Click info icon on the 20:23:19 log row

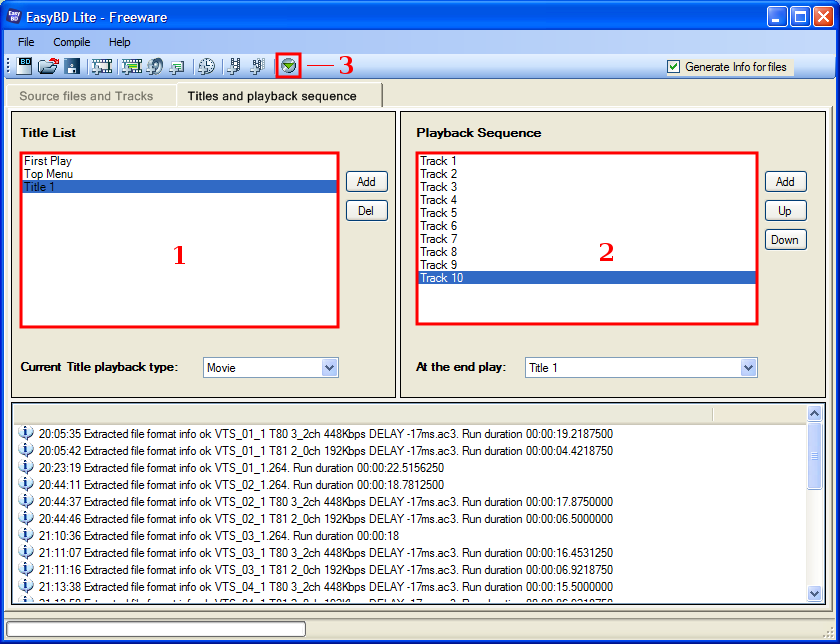(x=25, y=467)
